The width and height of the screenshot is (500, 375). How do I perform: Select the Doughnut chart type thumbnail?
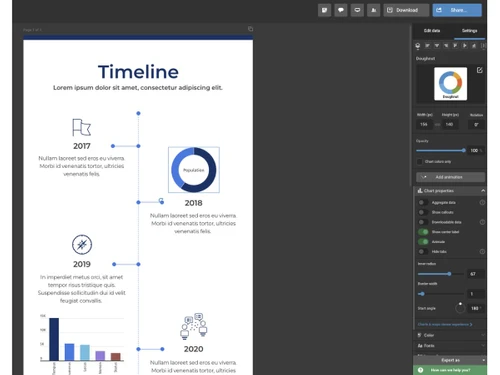[x=450, y=84]
